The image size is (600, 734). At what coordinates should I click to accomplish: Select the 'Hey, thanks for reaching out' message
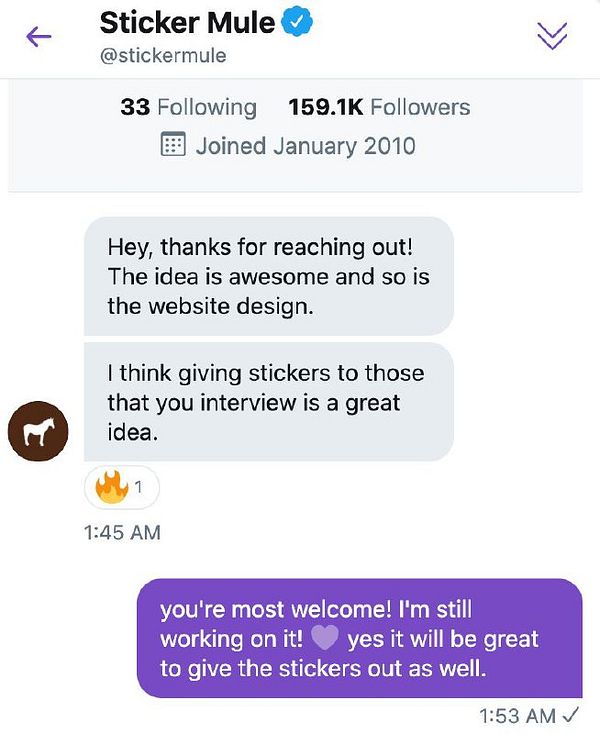pos(268,275)
